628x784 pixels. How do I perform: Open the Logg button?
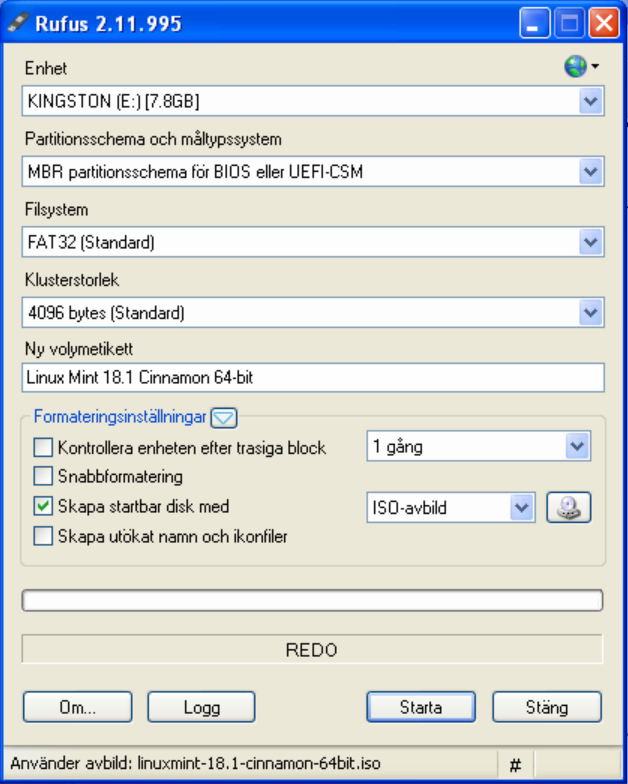[x=202, y=707]
